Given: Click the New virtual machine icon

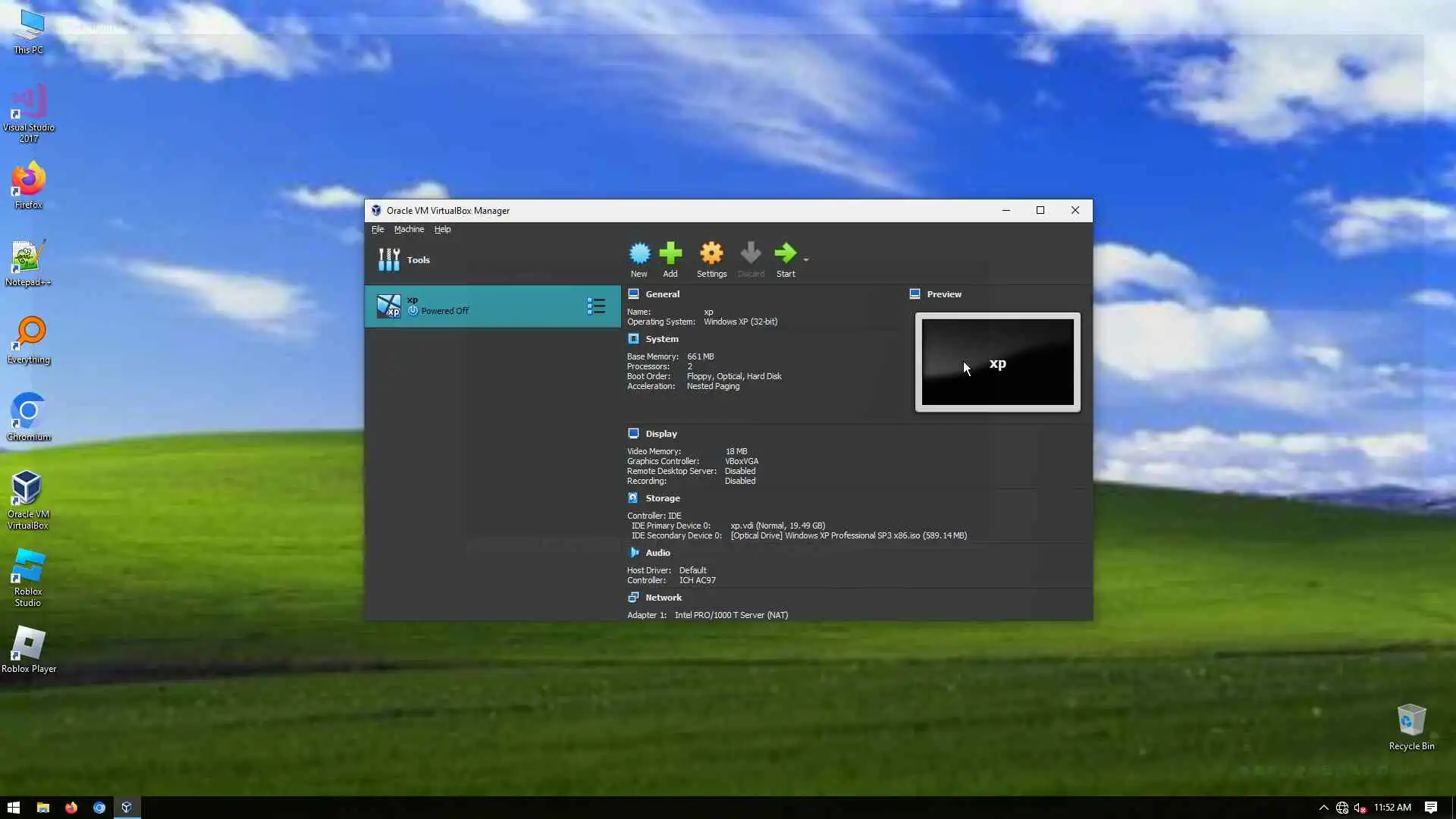Looking at the screenshot, I should pos(639,254).
